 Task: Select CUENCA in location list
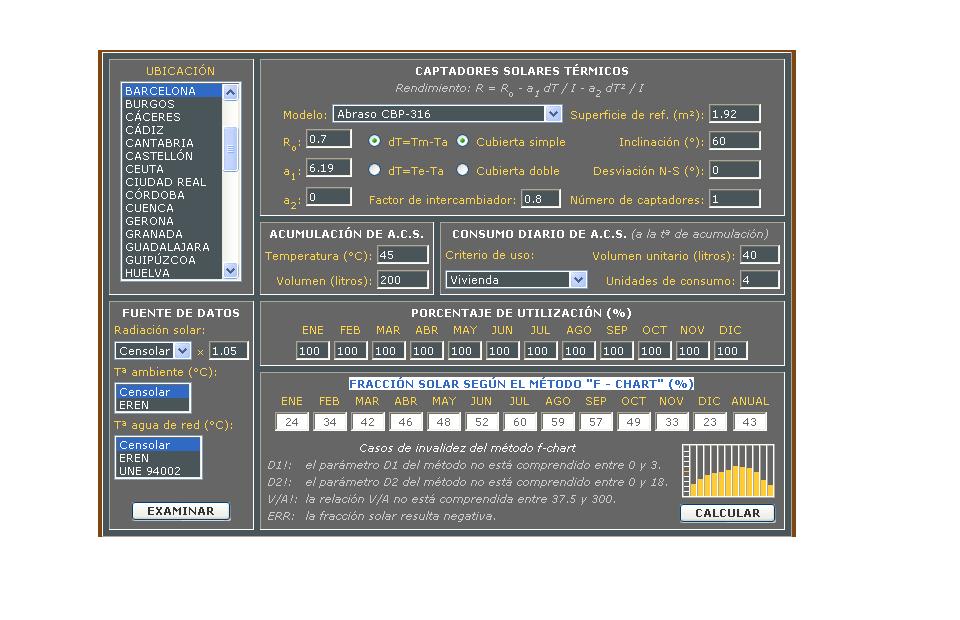[172, 208]
